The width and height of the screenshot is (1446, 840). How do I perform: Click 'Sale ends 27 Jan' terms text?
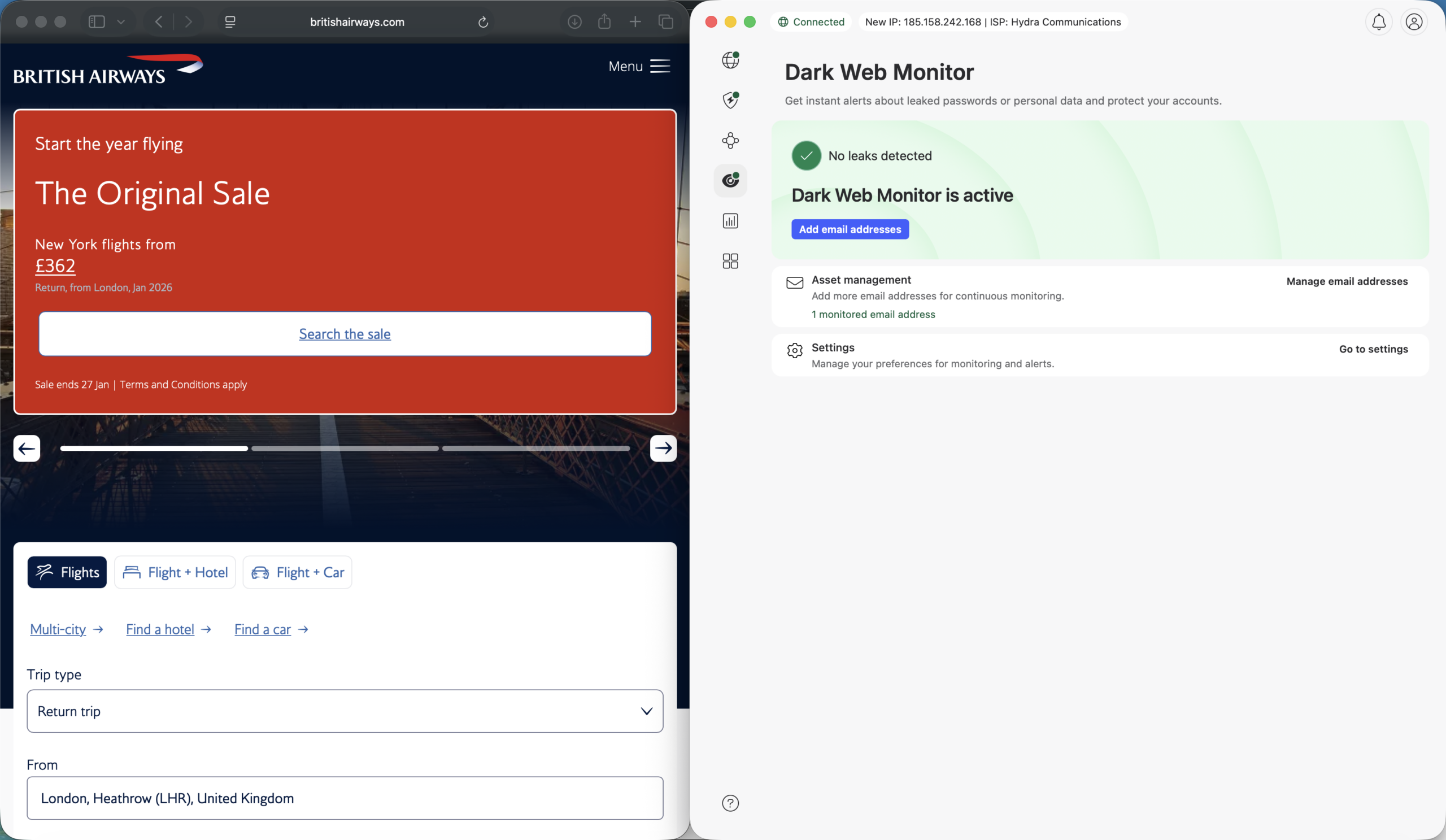(x=141, y=385)
